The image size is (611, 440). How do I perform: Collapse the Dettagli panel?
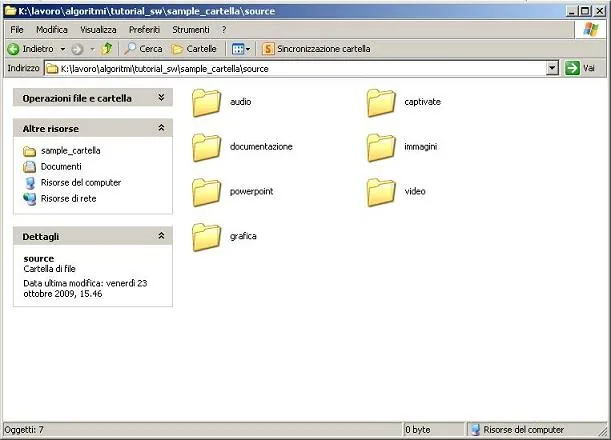(x=161, y=236)
